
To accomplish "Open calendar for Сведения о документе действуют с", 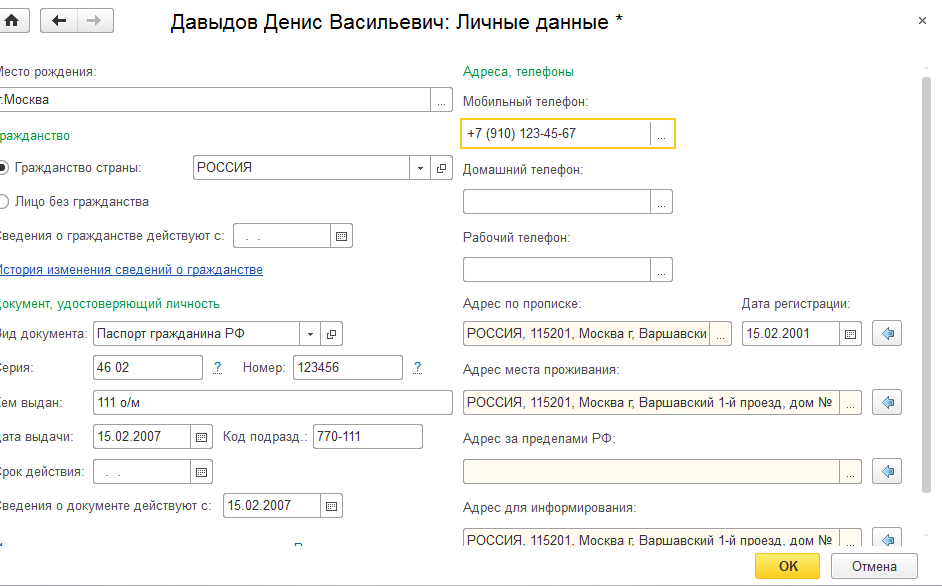I will click(x=332, y=506).
